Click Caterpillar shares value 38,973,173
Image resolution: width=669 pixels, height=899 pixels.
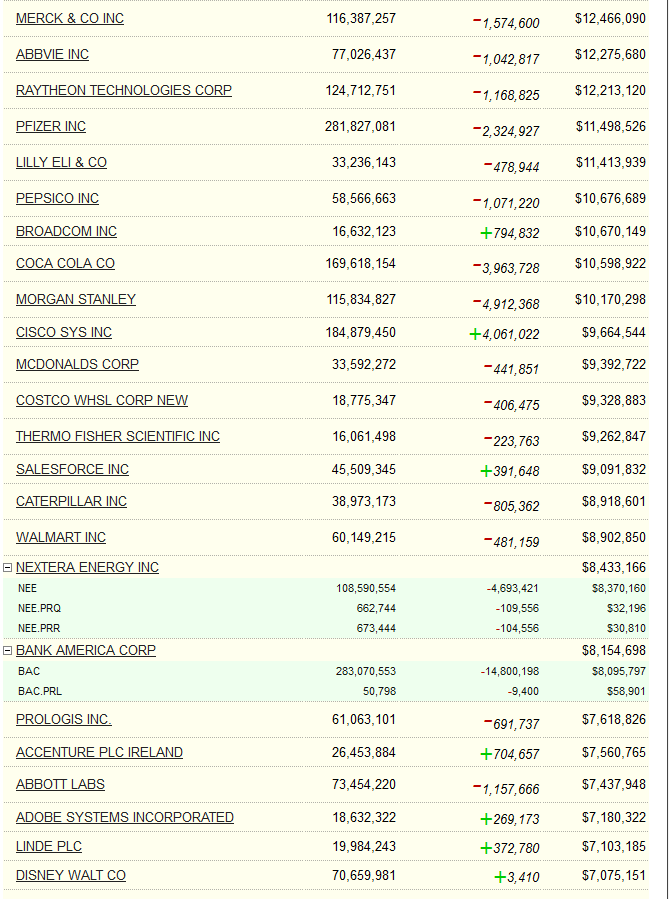364,502
